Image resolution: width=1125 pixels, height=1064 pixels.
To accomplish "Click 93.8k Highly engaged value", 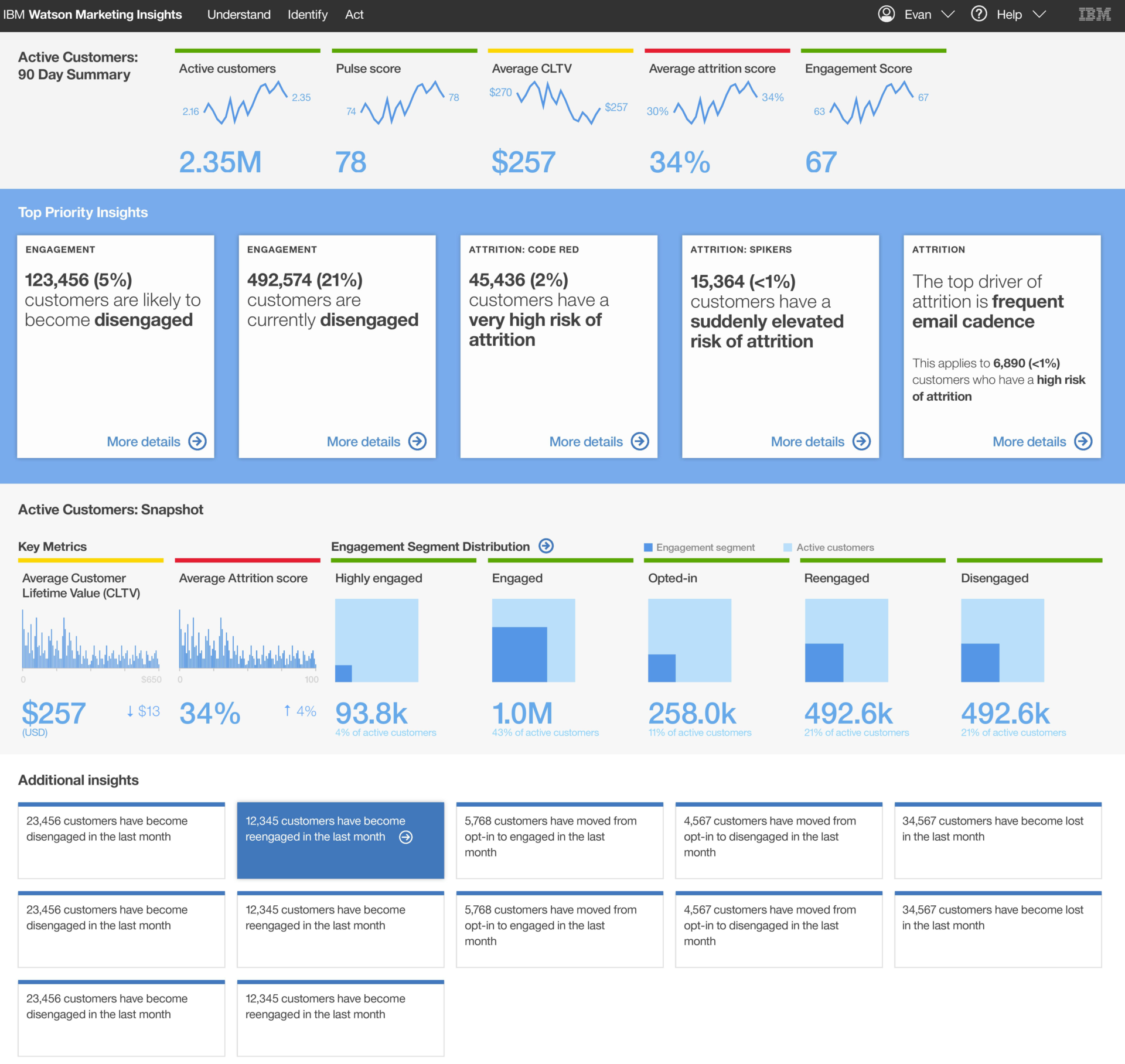I will [x=371, y=713].
